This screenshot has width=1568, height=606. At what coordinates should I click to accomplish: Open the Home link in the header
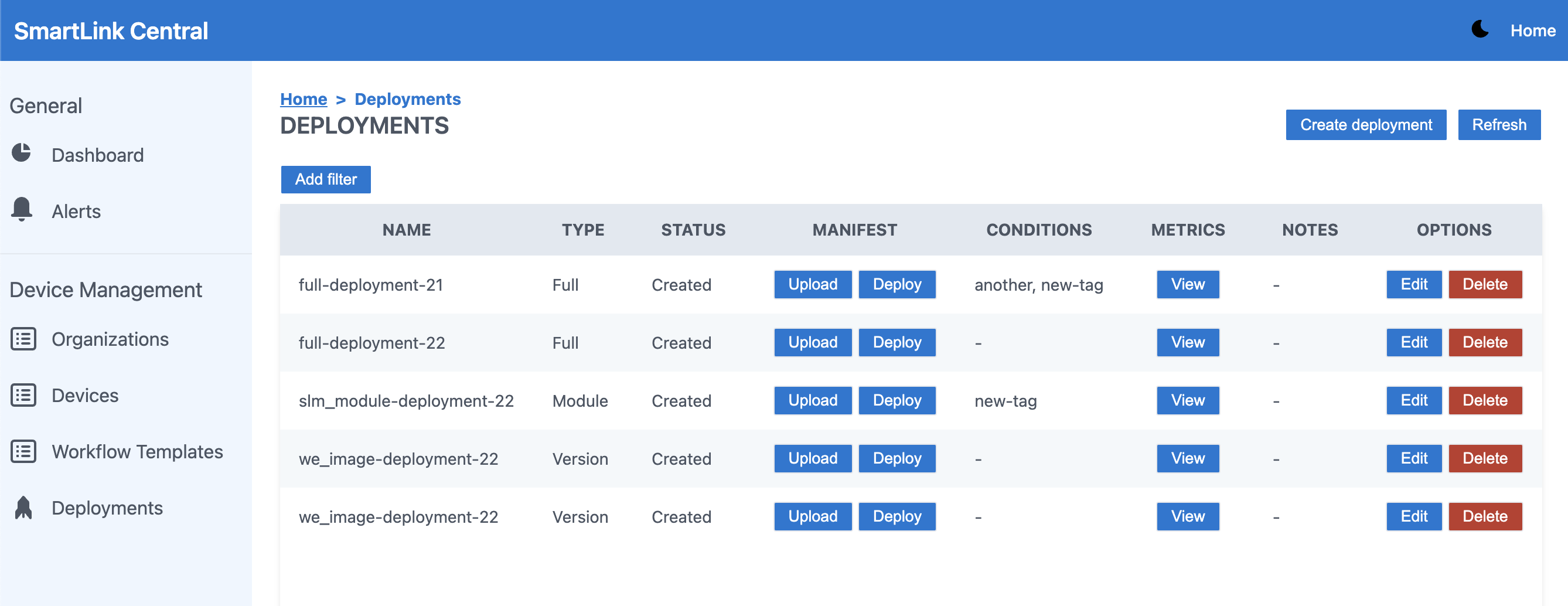(1532, 30)
